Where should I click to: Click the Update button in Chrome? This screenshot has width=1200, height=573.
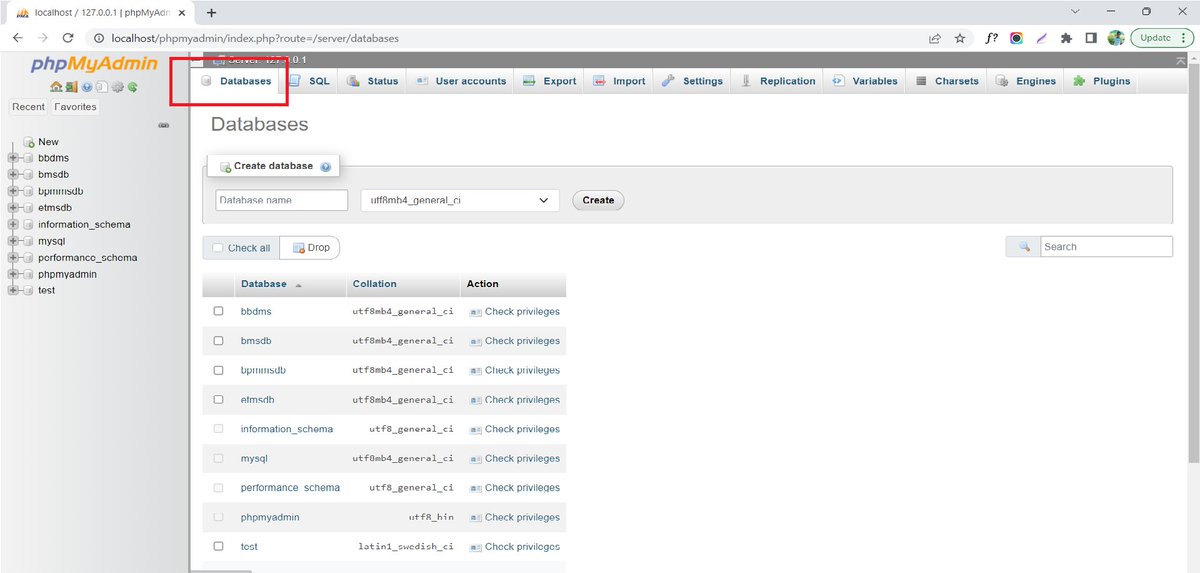coord(1161,38)
